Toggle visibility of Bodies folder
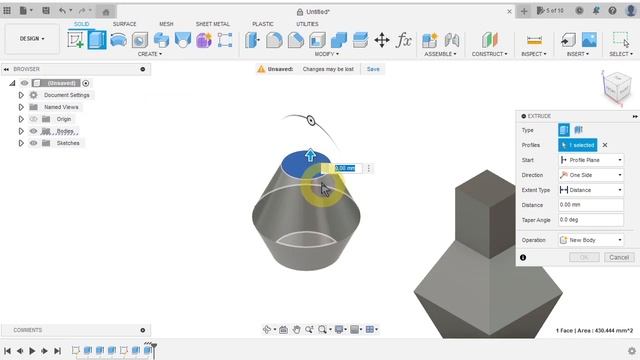The width and height of the screenshot is (640, 360). point(33,131)
